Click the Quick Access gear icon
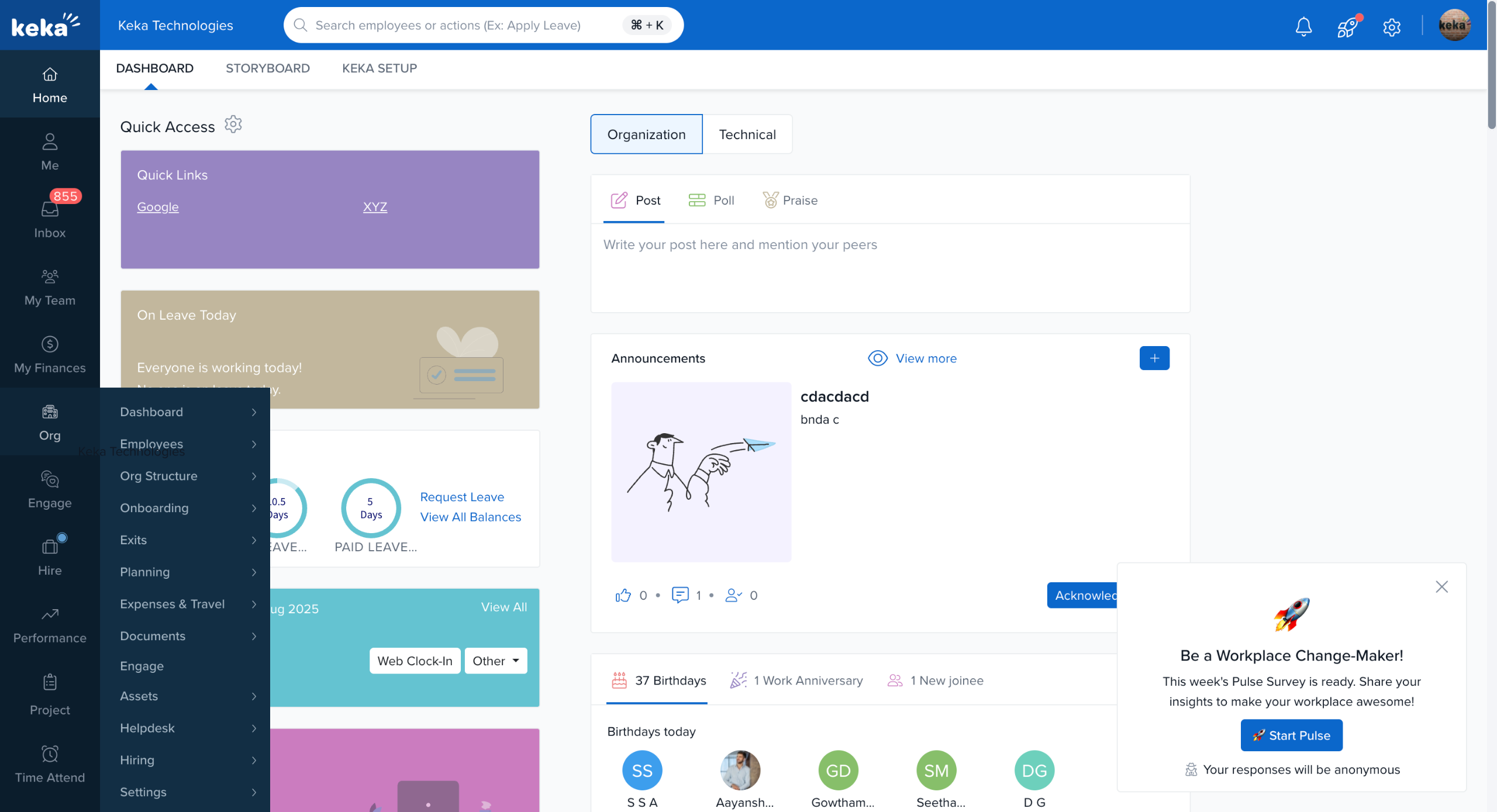Viewport: 1497px width, 812px height. point(233,125)
